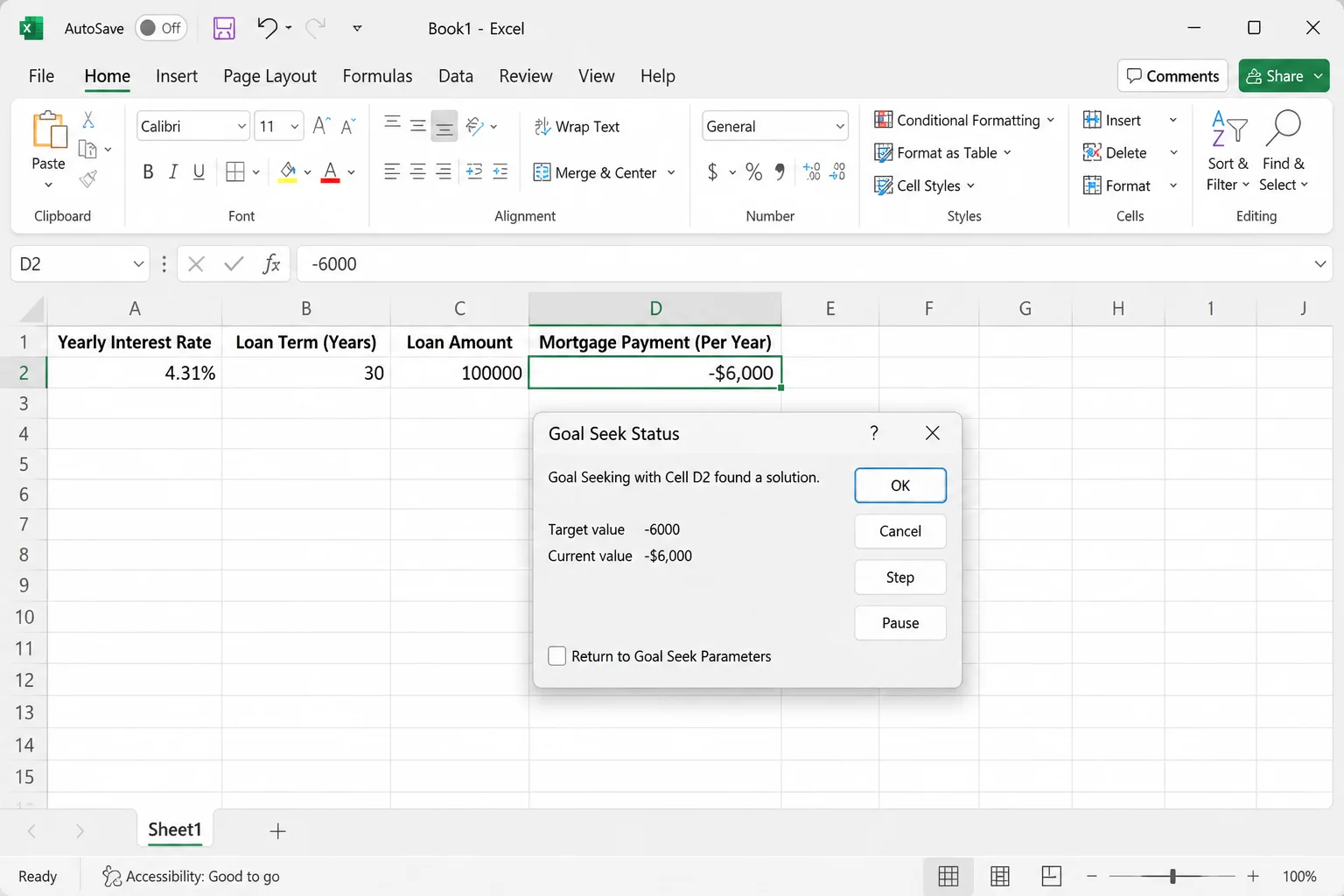
Task: Open Sort & Filter menu
Action: point(1228,150)
